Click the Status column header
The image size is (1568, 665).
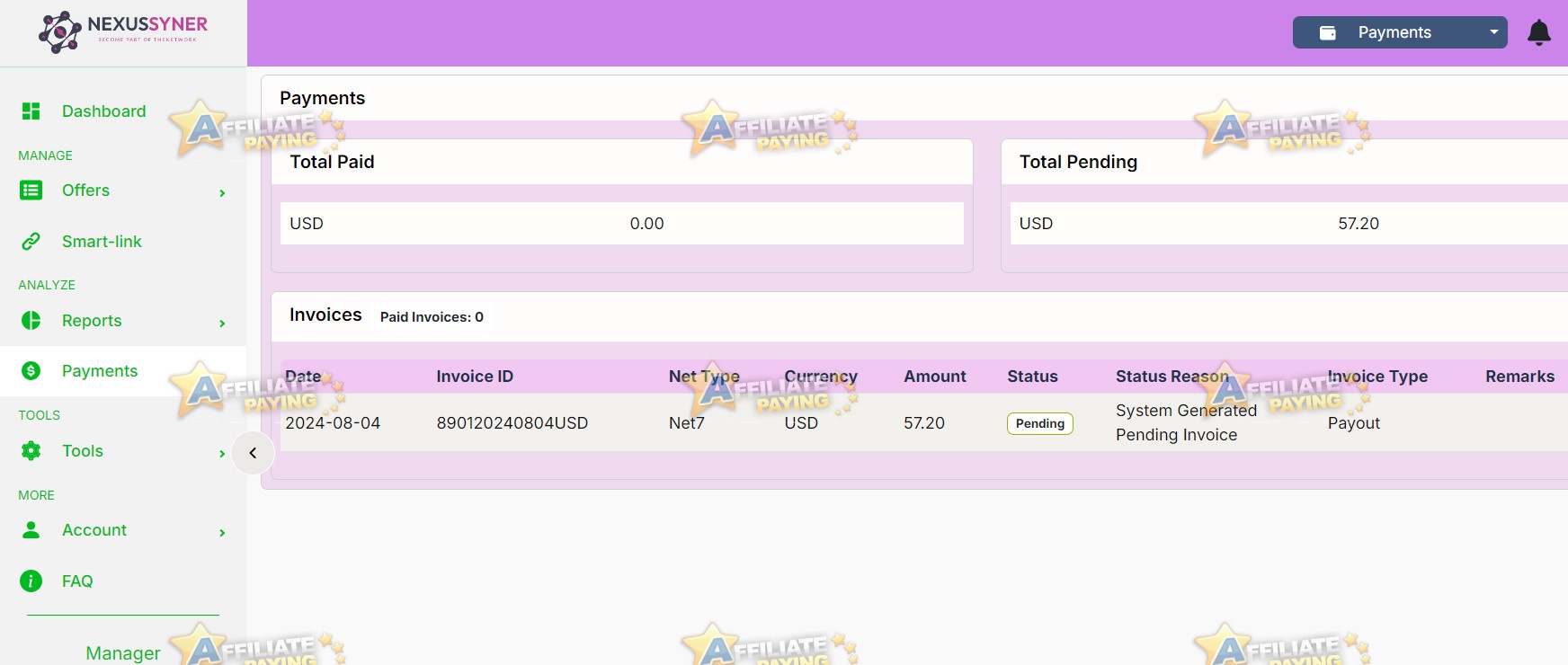click(x=1032, y=376)
